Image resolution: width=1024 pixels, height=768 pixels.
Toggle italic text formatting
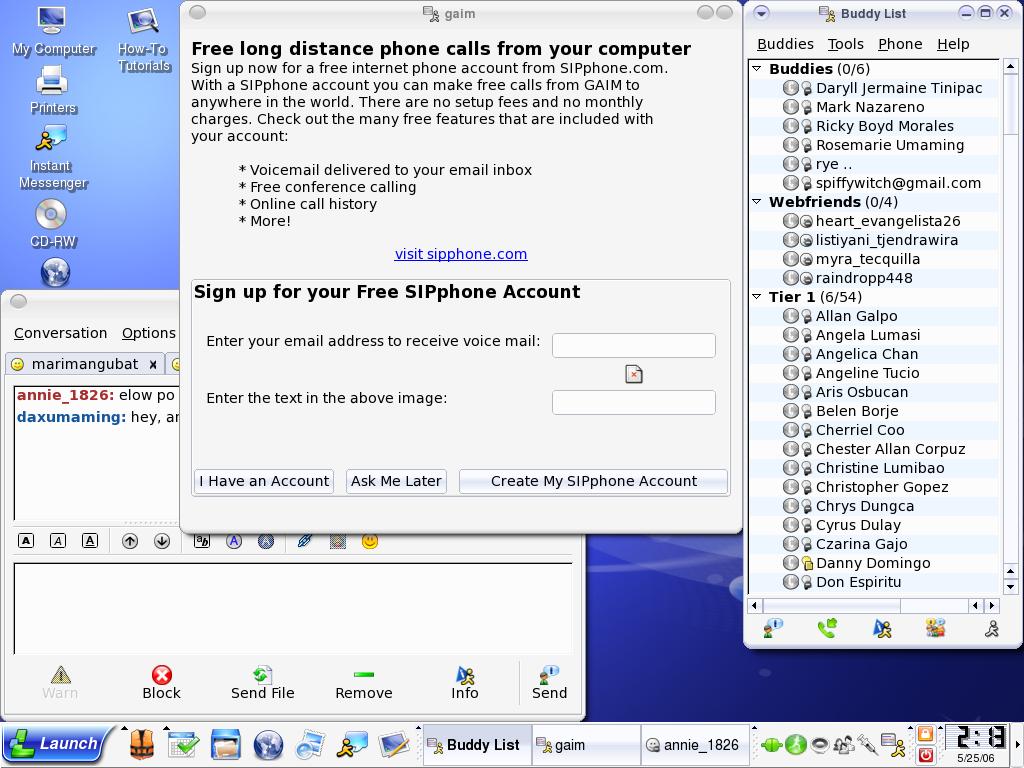point(58,541)
